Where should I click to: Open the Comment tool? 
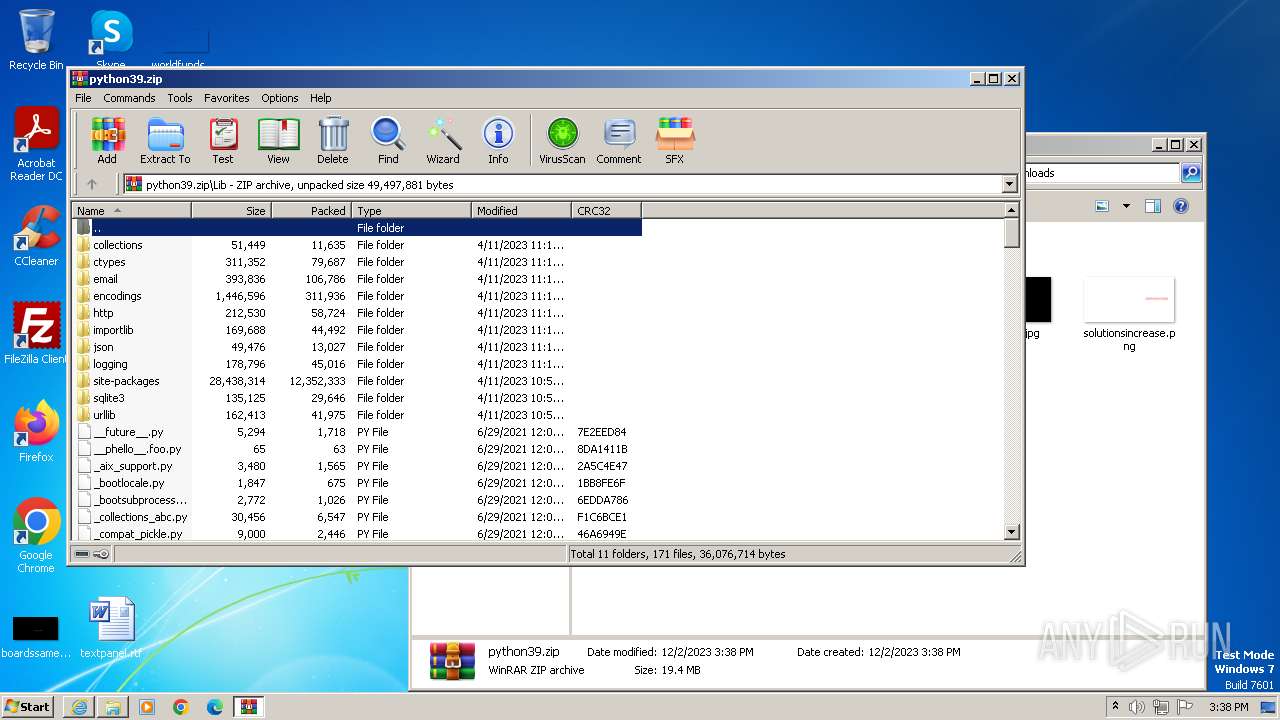619,140
